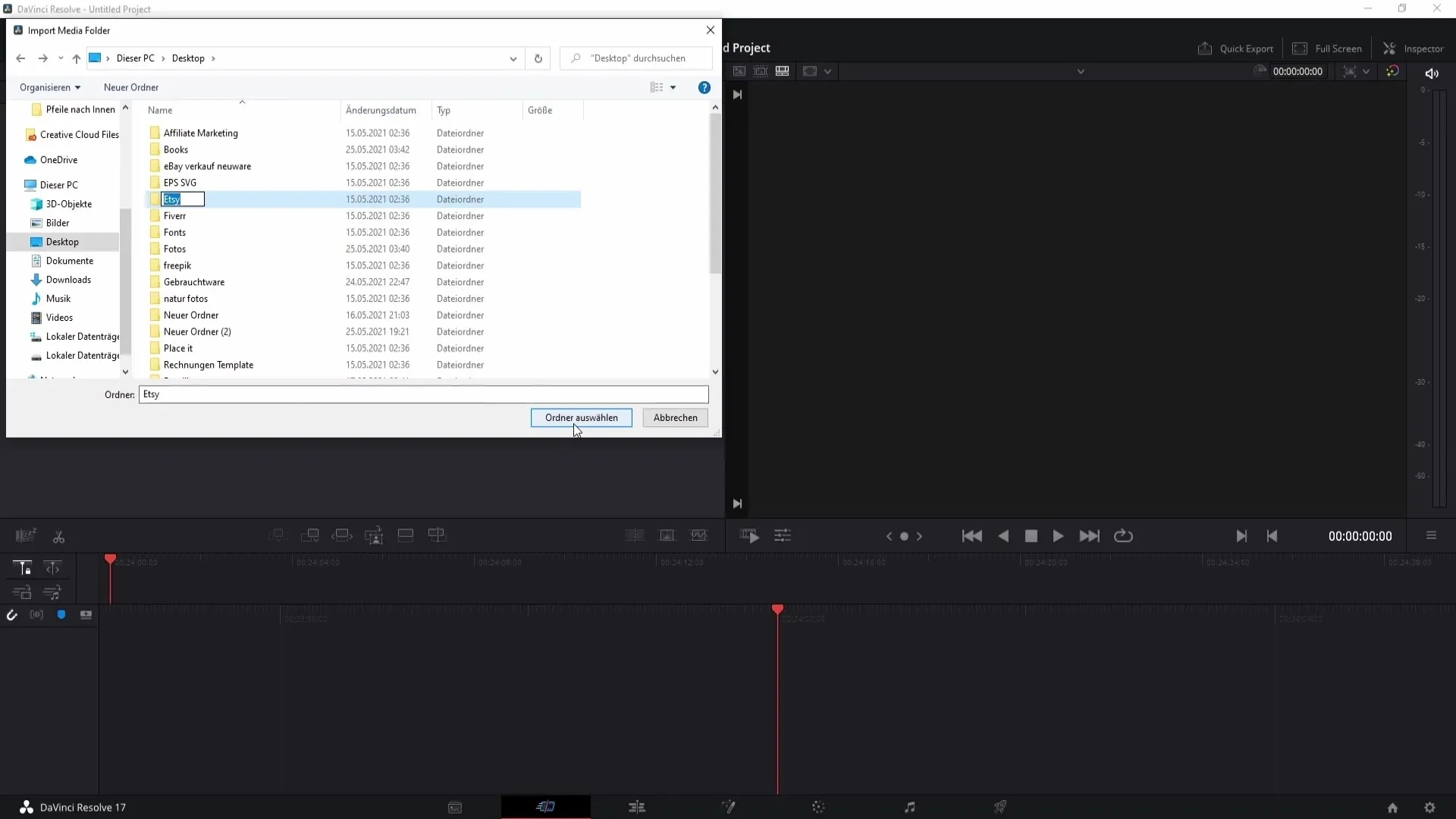Screen dimensions: 1456x819
Task: Click the split clip scissors icon
Action: 58,537
